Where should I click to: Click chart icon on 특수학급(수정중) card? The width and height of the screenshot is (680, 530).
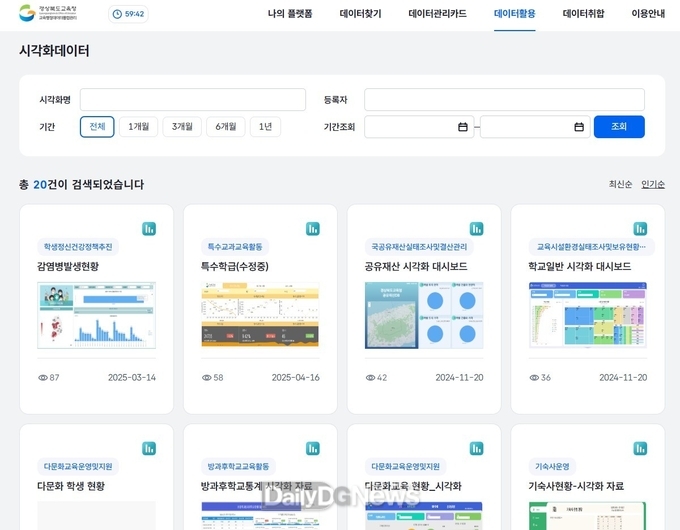[x=313, y=229]
